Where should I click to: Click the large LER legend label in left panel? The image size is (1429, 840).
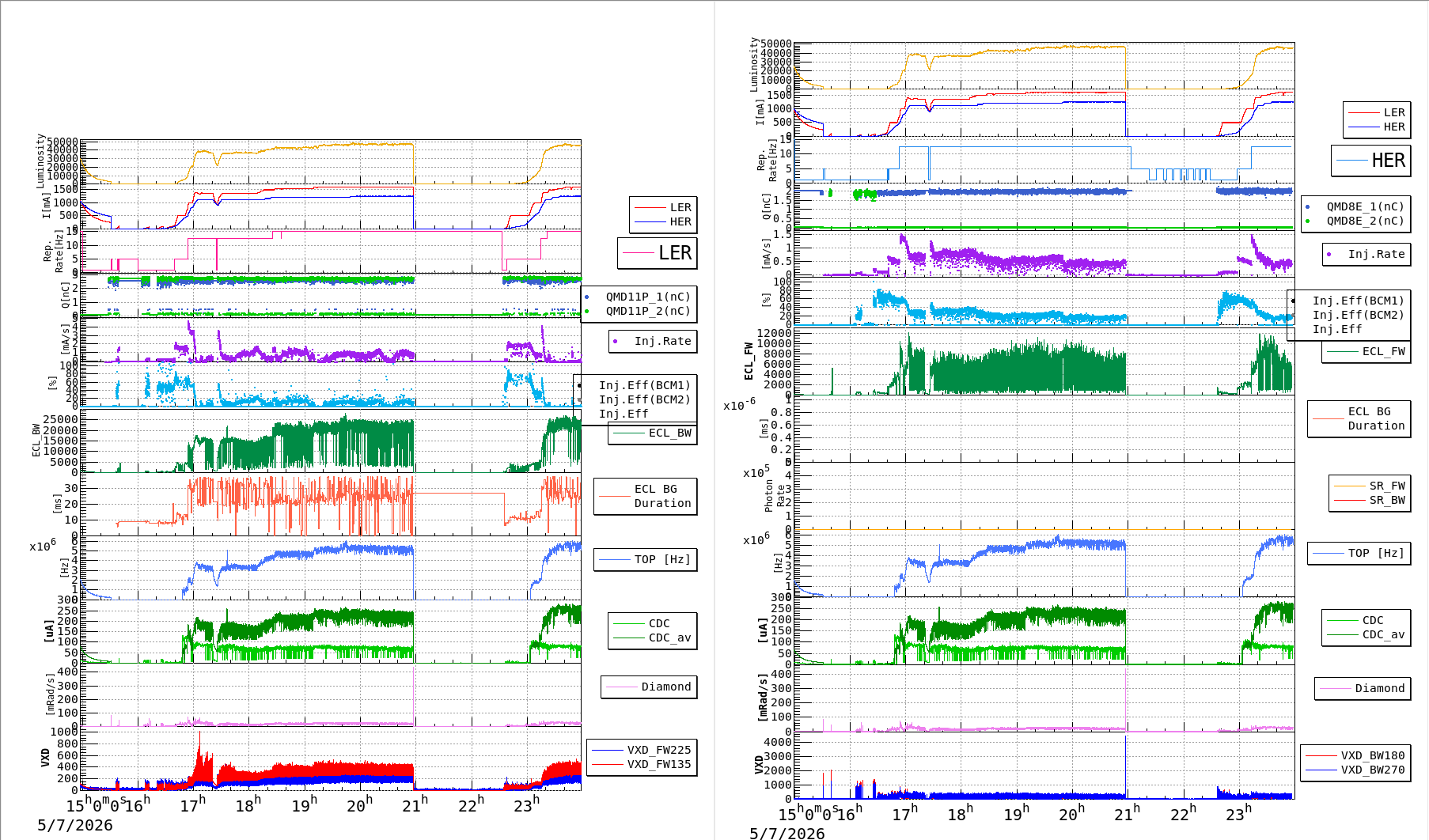point(675,253)
